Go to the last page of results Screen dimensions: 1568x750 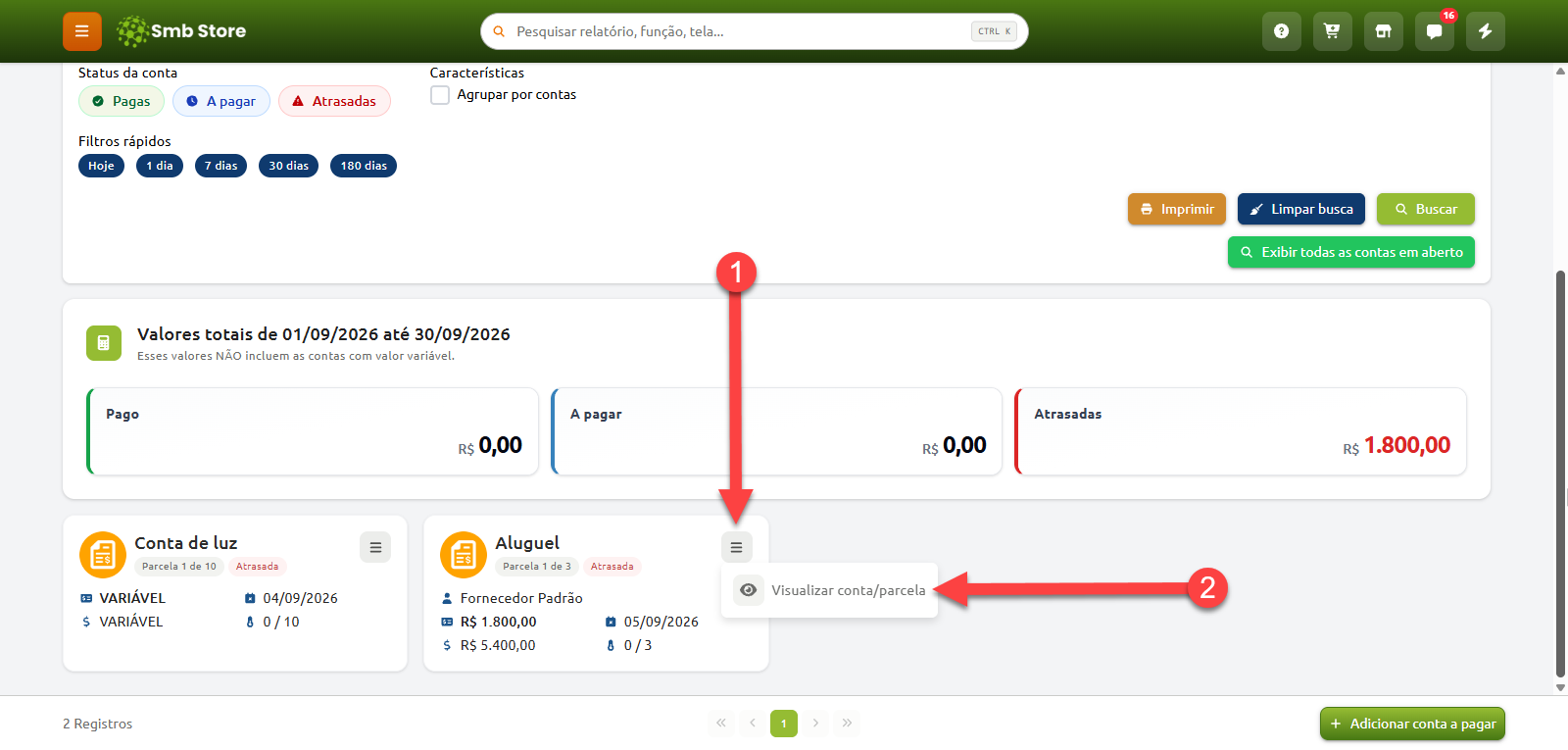click(847, 724)
